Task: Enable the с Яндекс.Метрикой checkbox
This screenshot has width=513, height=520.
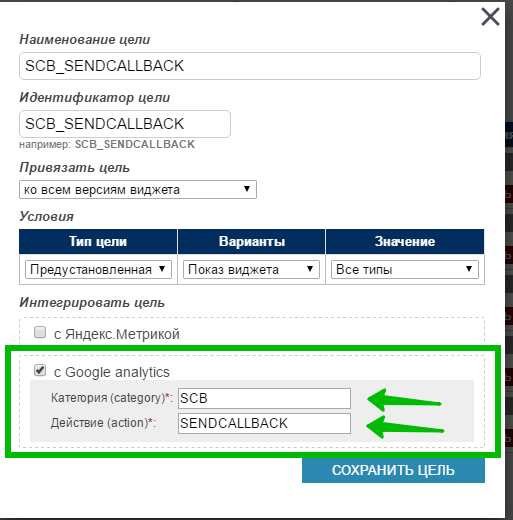Action: point(40,332)
